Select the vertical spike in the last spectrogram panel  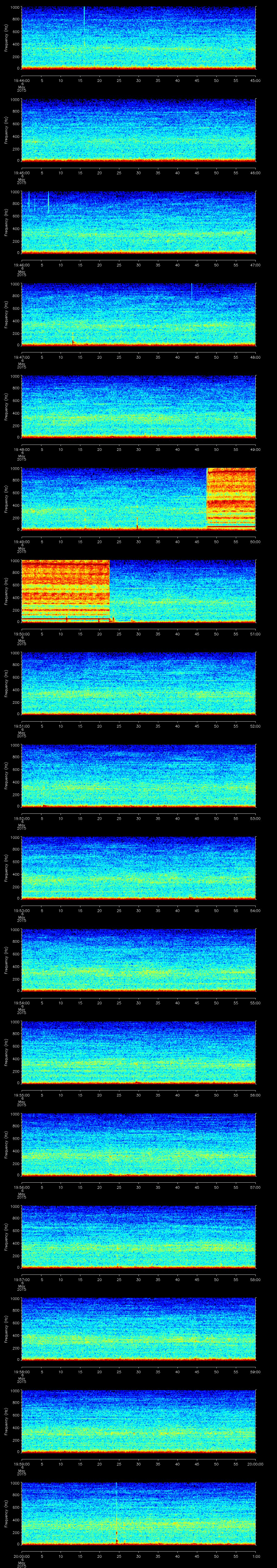pos(116,1513)
